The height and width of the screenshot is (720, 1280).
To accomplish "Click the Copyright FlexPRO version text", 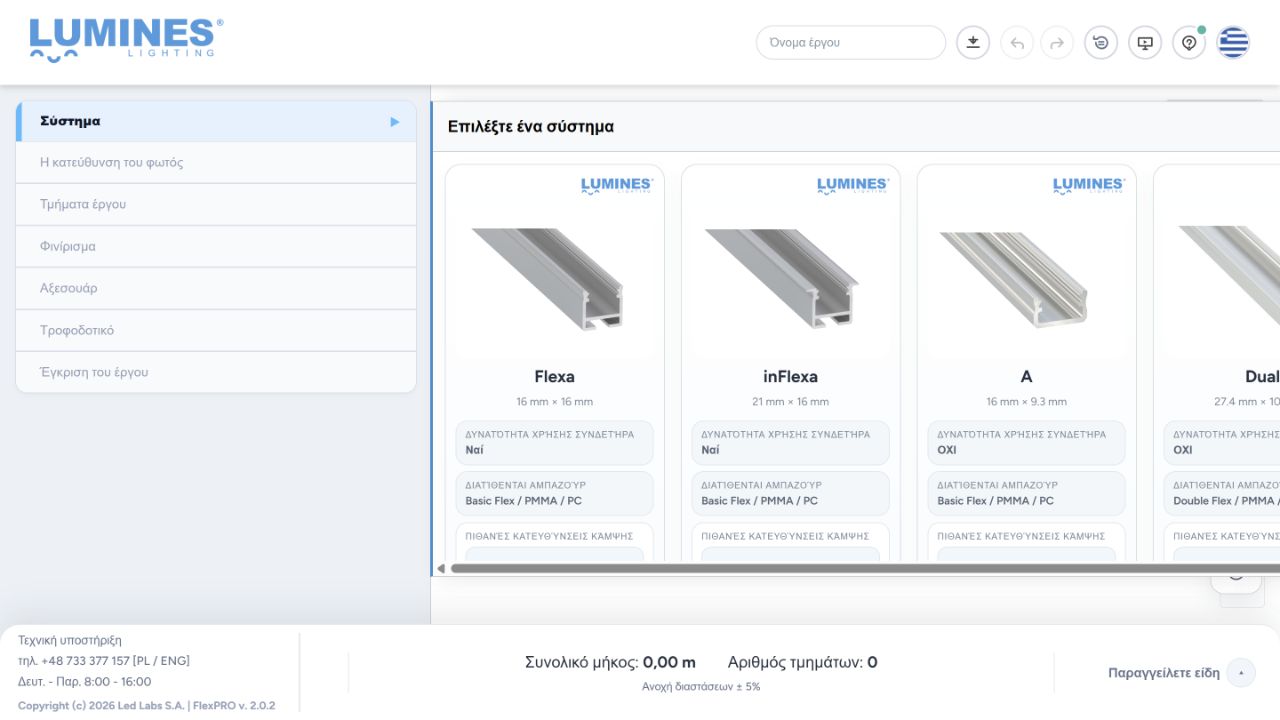I will 147,705.
